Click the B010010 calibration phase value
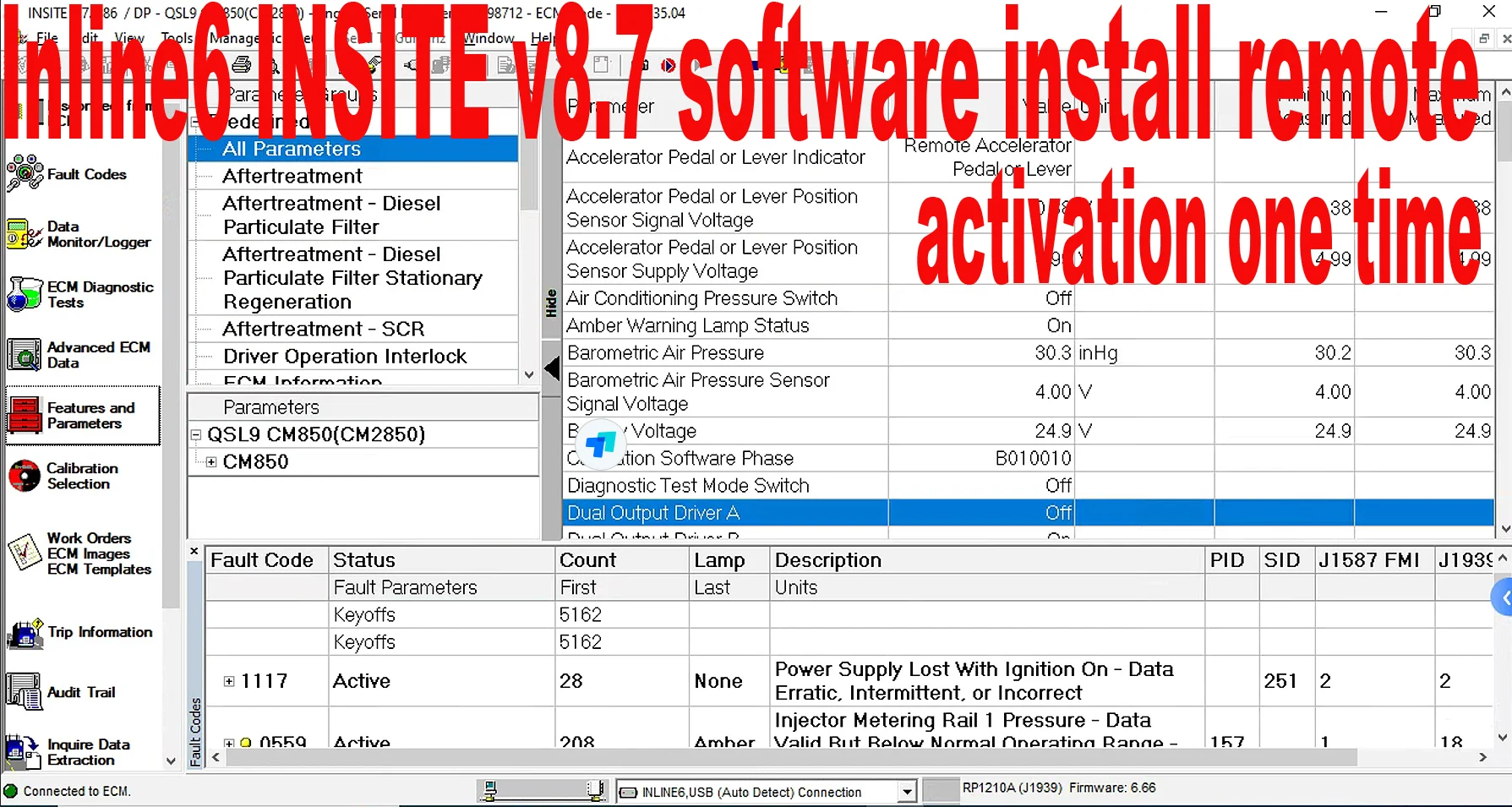The width and height of the screenshot is (1512, 807). tap(1033, 458)
